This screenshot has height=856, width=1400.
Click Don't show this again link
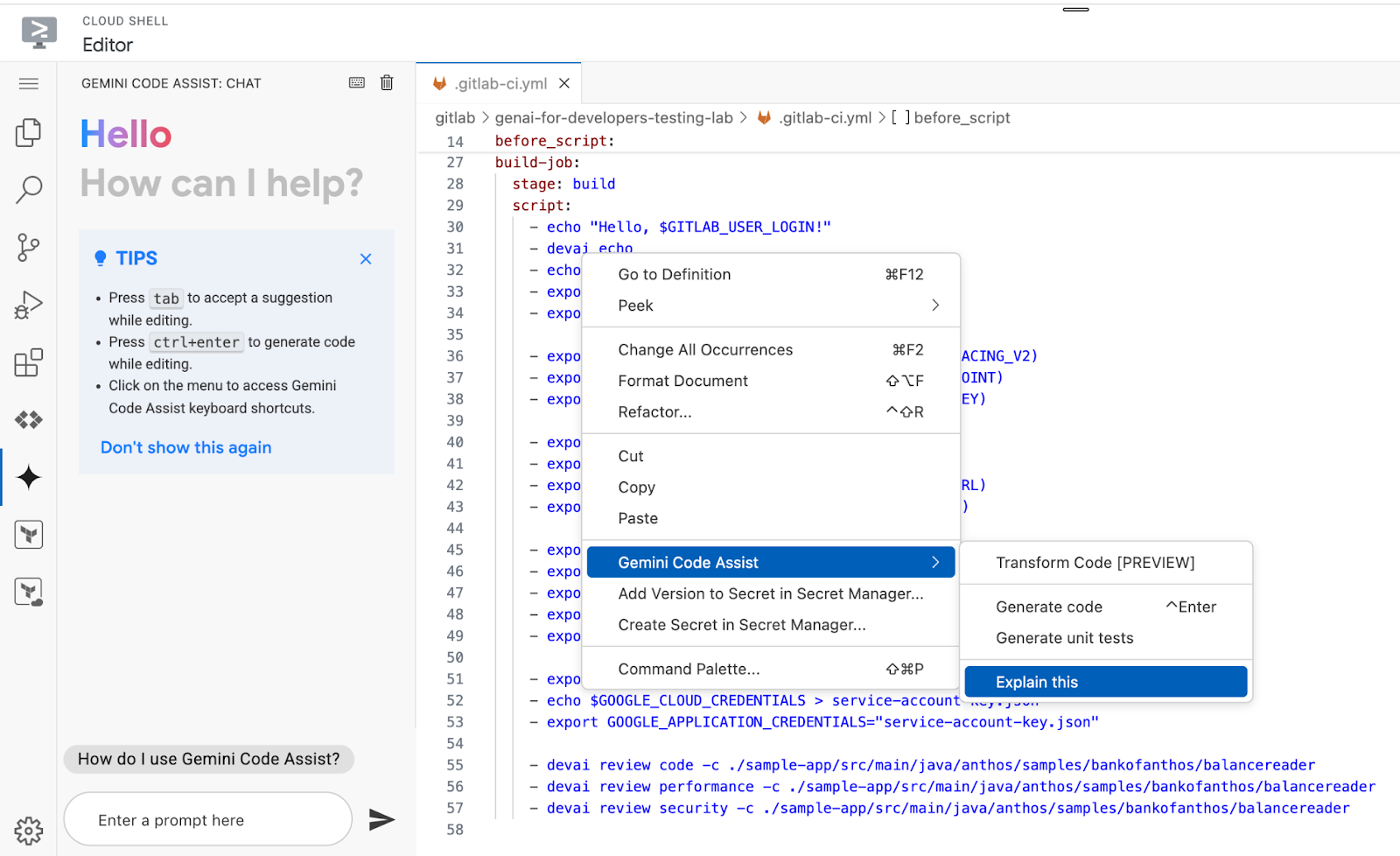(186, 447)
